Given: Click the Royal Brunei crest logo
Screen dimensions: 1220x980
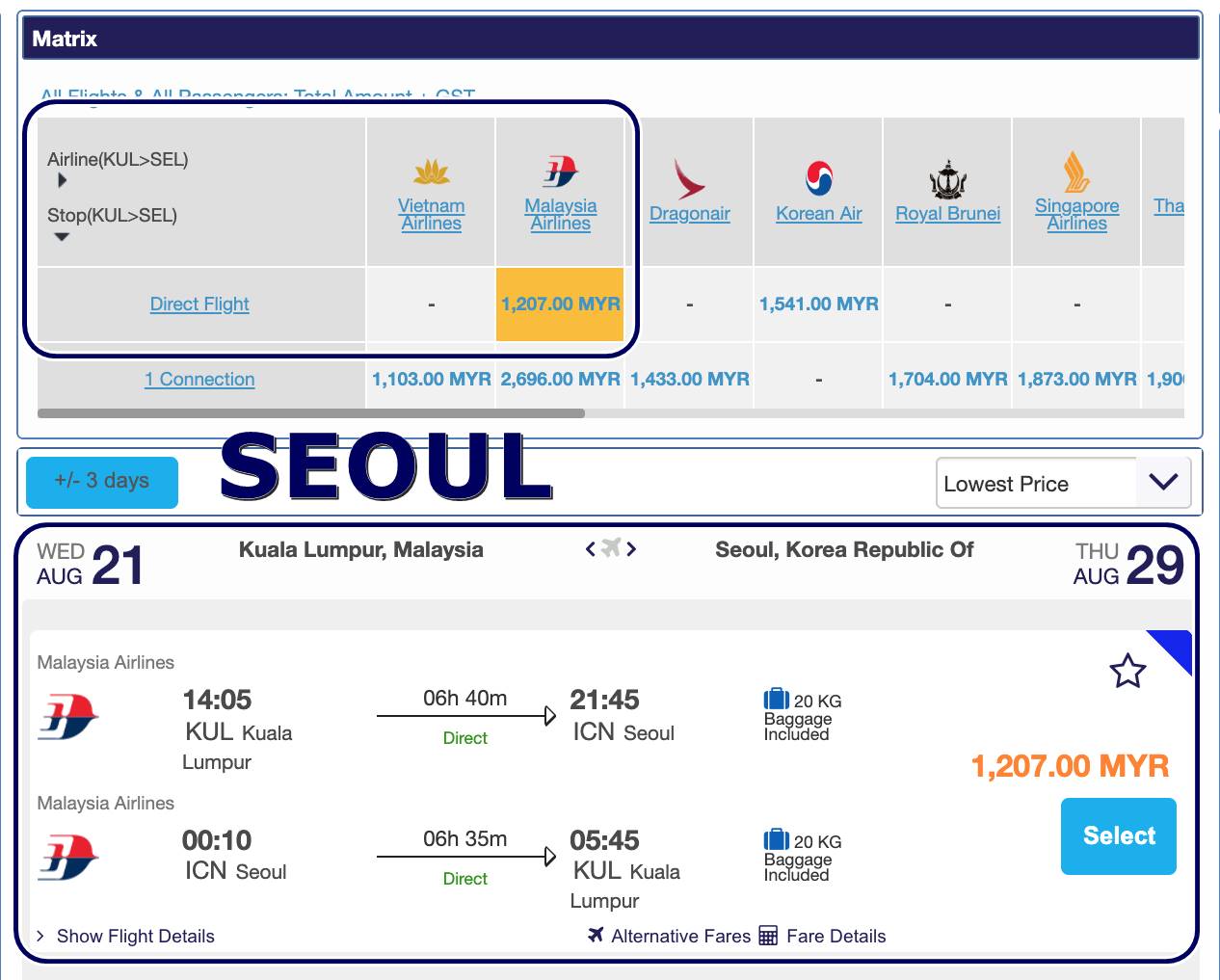Looking at the screenshot, I should pyautogui.click(x=948, y=179).
